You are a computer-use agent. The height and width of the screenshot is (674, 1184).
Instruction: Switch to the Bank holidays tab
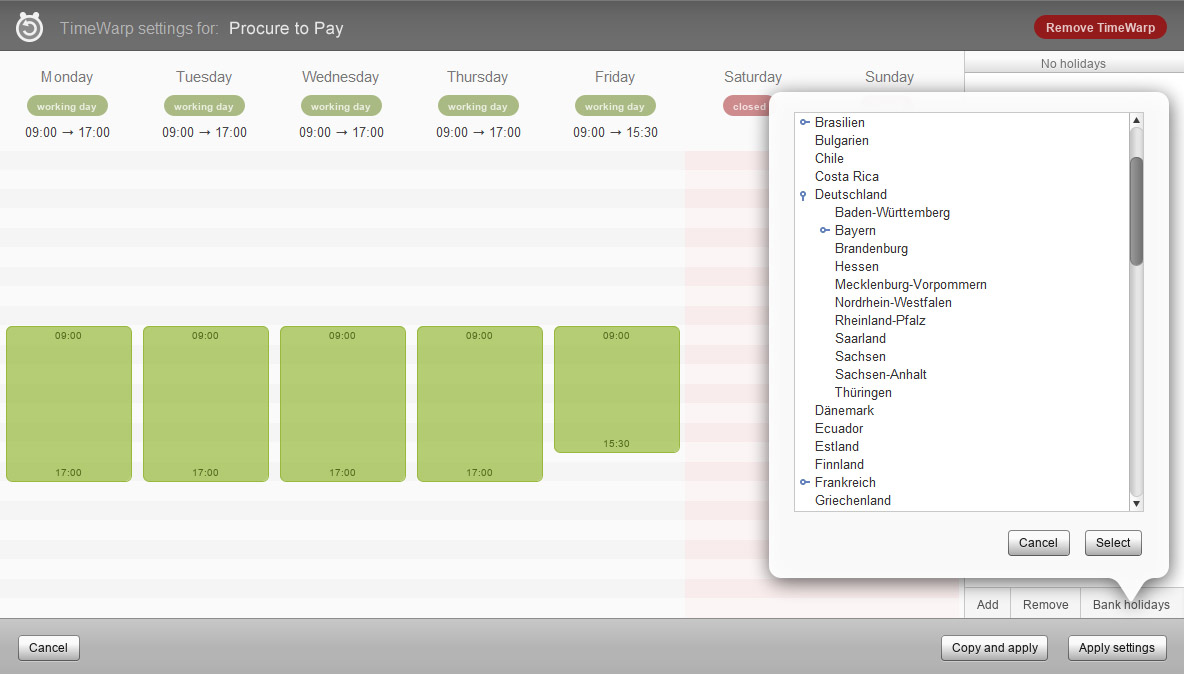pyautogui.click(x=1131, y=604)
